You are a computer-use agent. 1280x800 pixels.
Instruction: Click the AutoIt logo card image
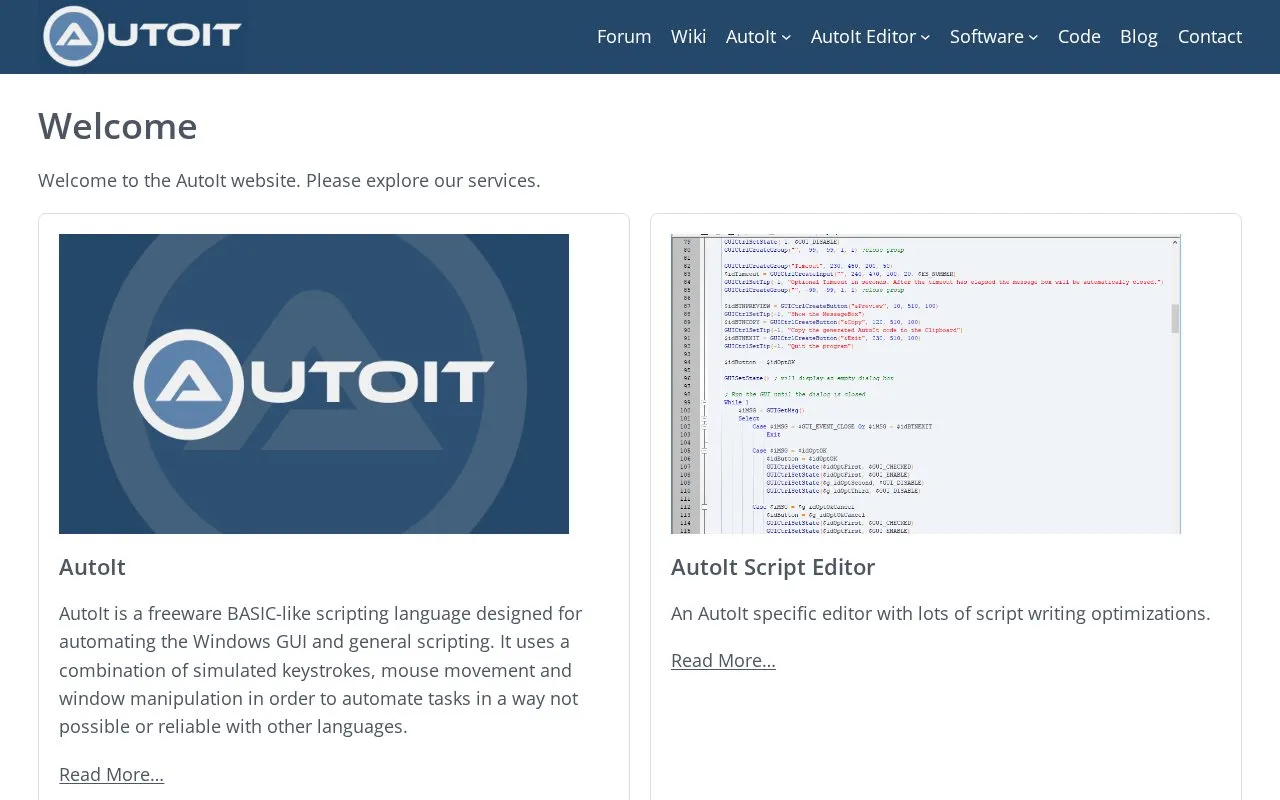point(314,384)
